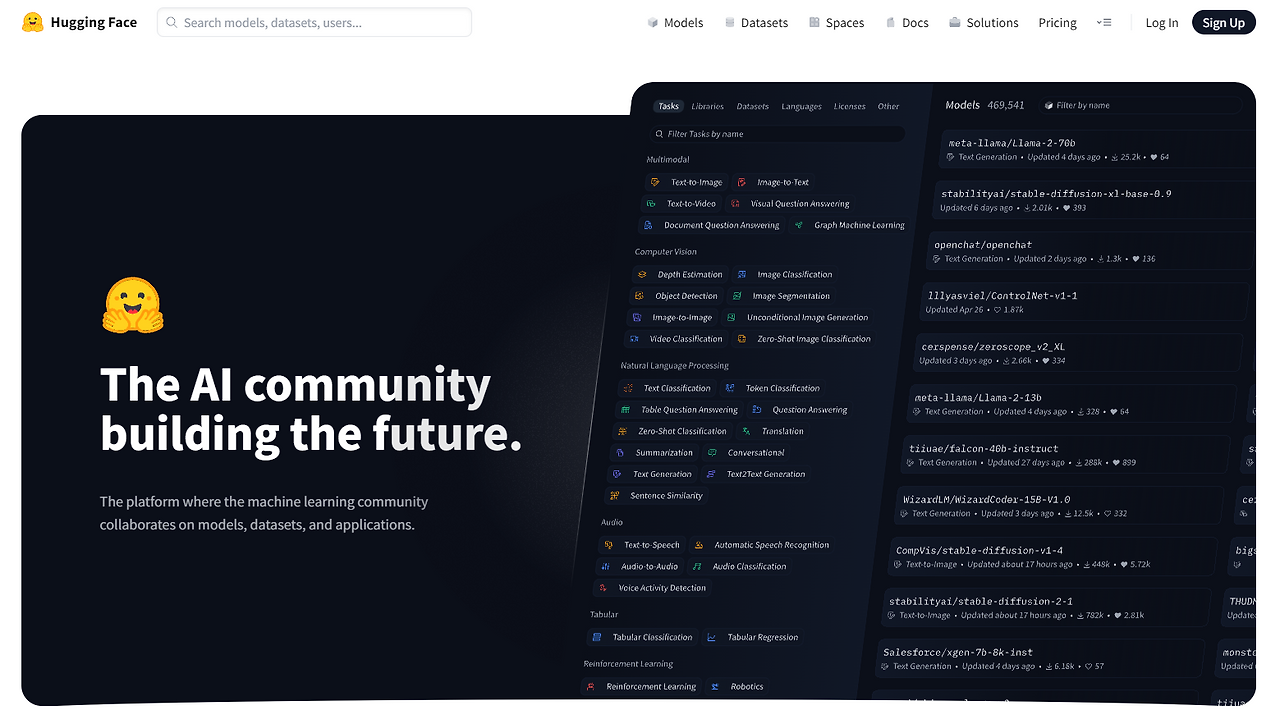Click the Robotics task icon
Viewport: 1280px width, 715px height.
716,687
